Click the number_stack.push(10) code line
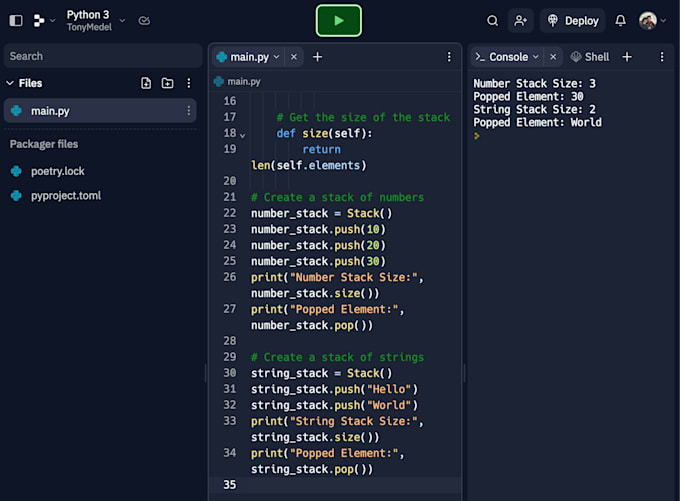This screenshot has width=680, height=501. (x=318, y=229)
